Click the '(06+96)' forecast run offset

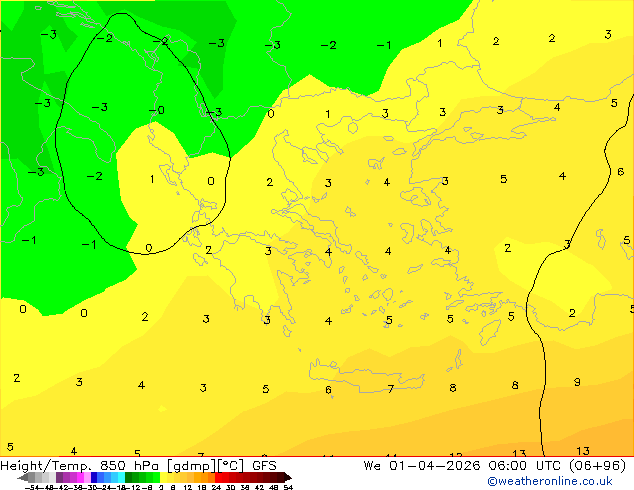point(597,466)
